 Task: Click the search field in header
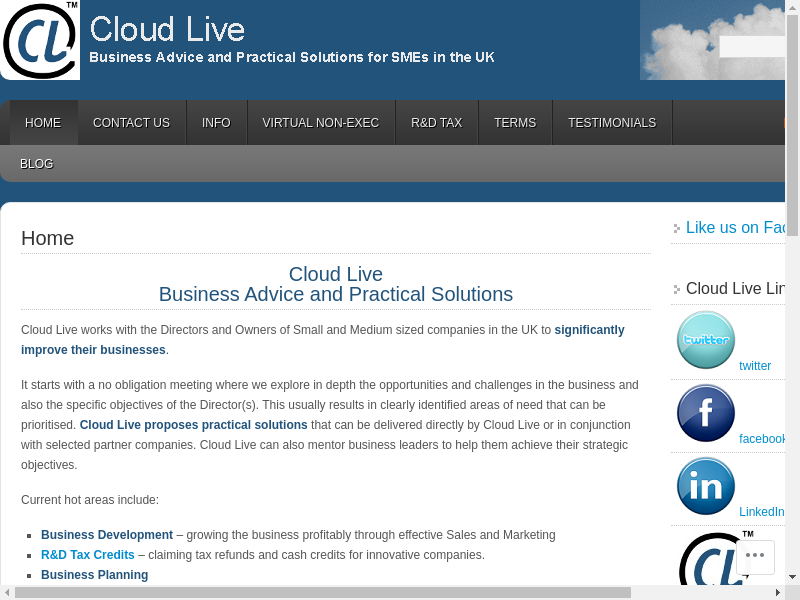point(752,47)
